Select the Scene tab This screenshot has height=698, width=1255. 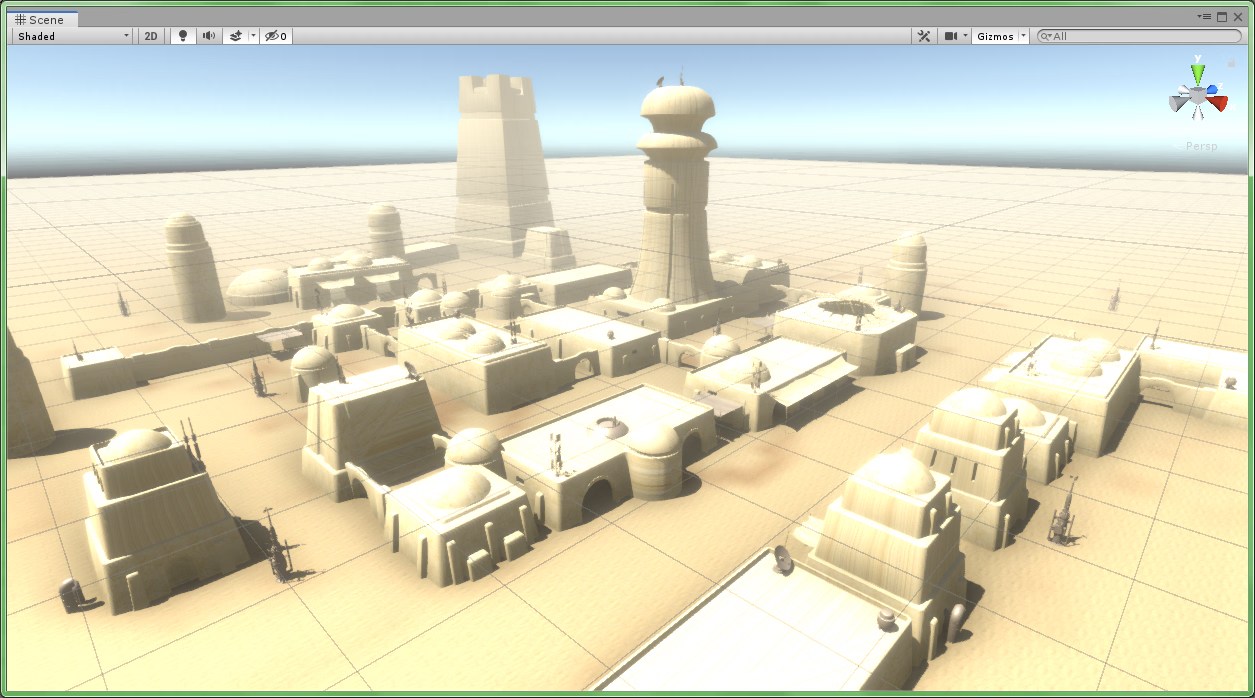[40, 19]
